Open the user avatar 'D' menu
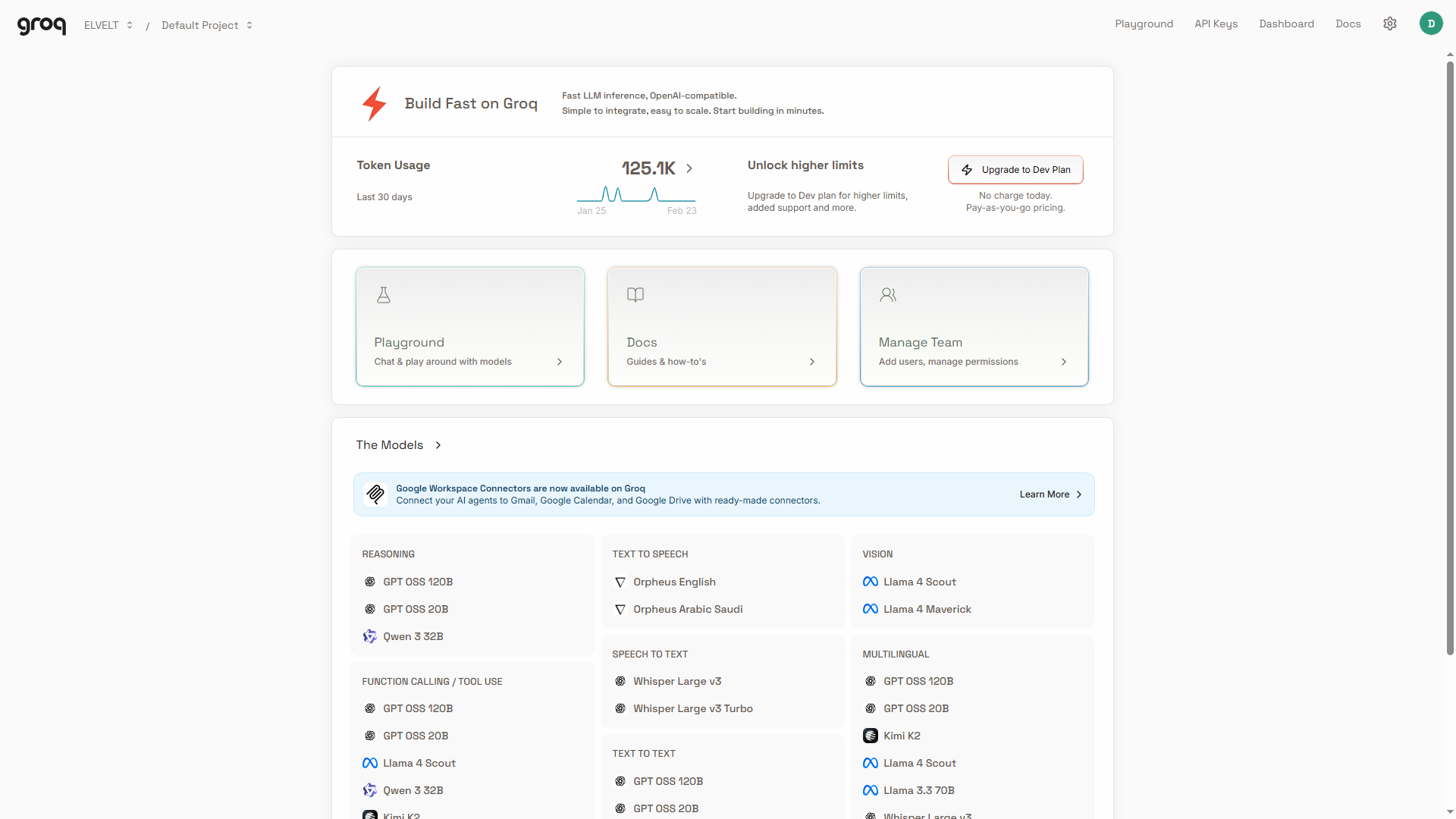This screenshot has width=1456, height=819. pos(1430,24)
